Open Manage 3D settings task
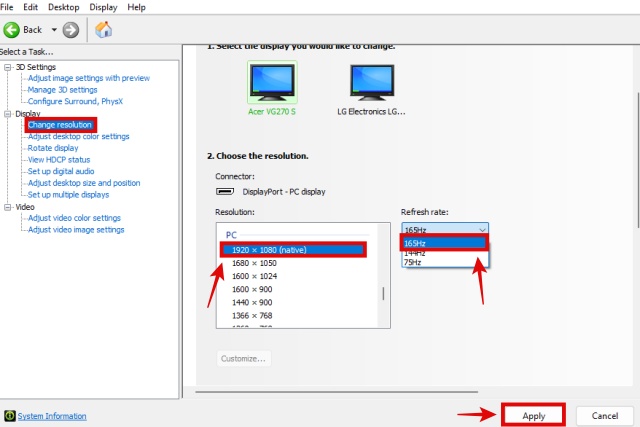 coord(70,90)
